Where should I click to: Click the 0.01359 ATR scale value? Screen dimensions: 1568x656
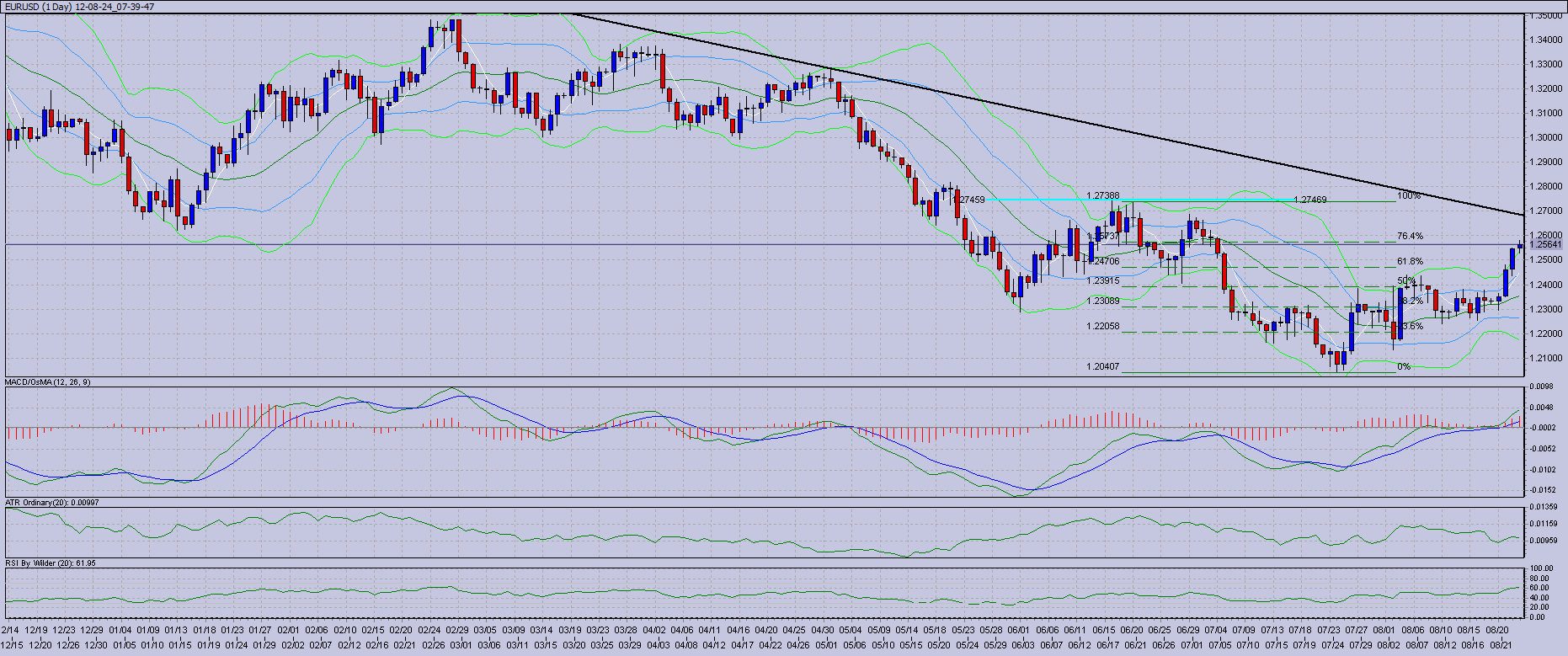point(1544,507)
